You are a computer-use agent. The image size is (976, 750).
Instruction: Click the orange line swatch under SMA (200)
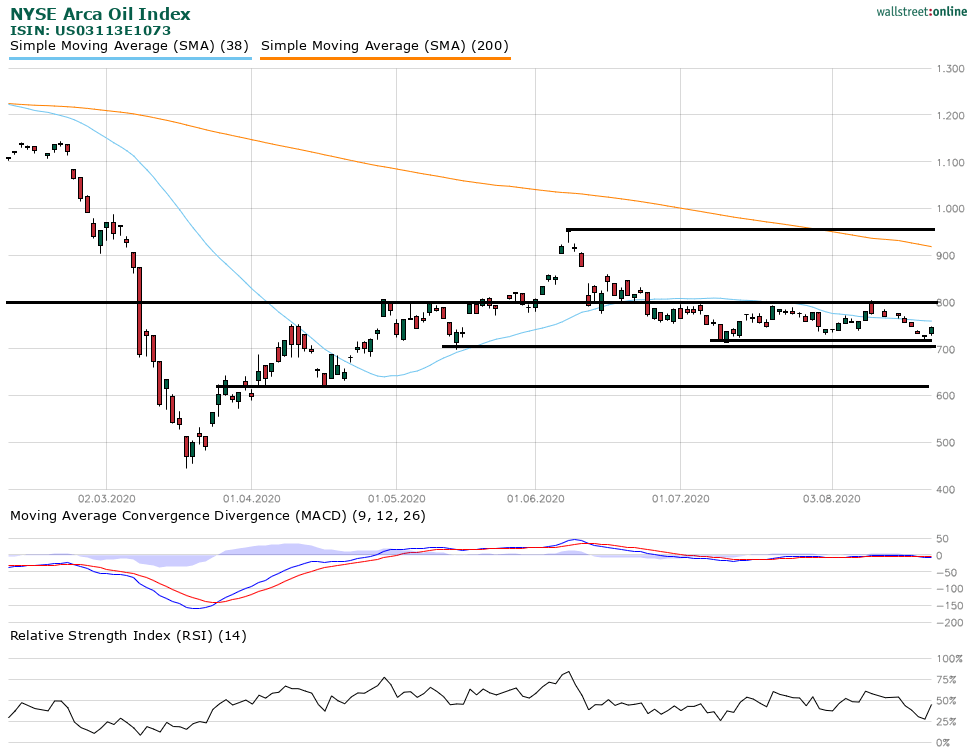384,59
